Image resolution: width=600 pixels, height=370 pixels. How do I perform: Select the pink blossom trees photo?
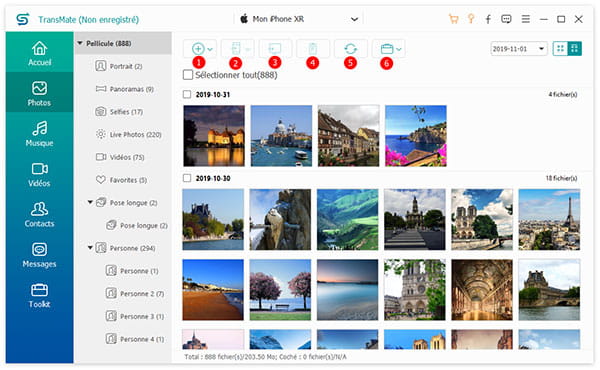(280, 290)
